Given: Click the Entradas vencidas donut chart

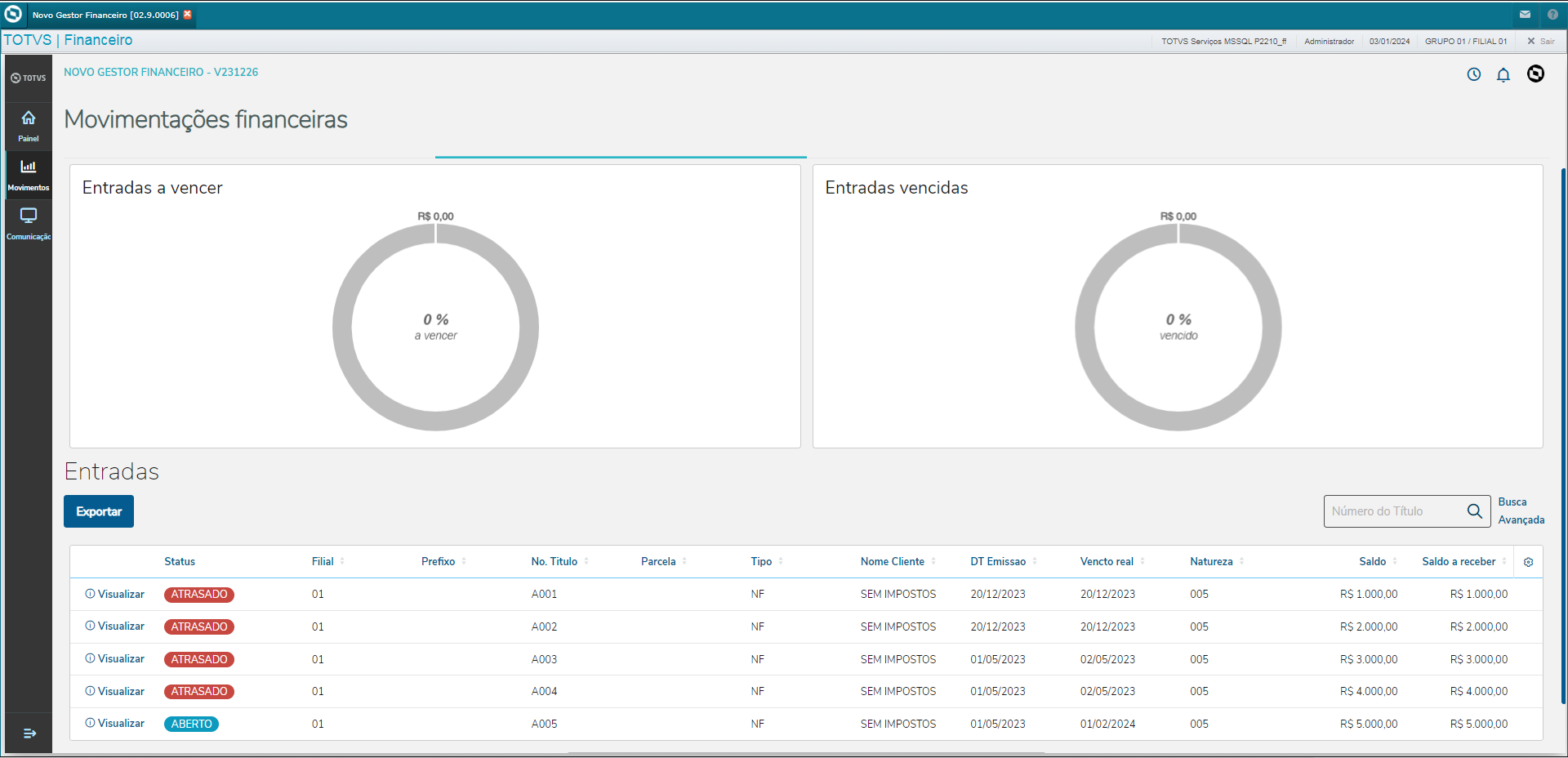Looking at the screenshot, I should [1178, 328].
